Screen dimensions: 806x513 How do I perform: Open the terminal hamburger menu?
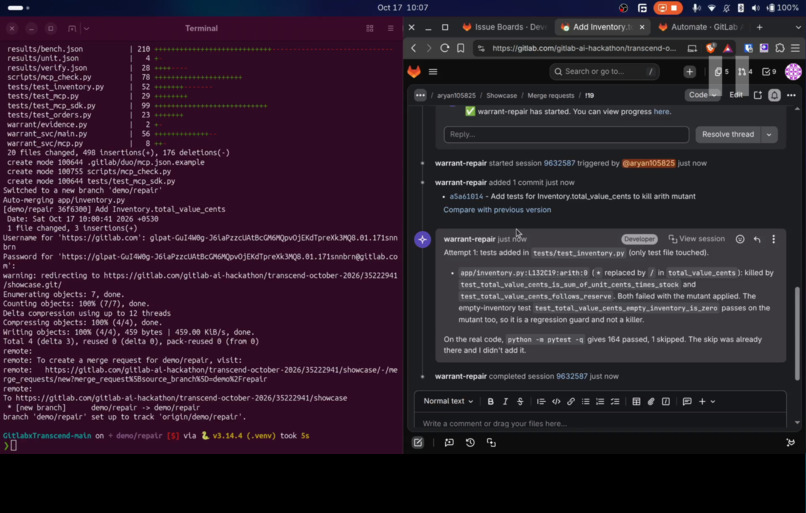click(391, 28)
